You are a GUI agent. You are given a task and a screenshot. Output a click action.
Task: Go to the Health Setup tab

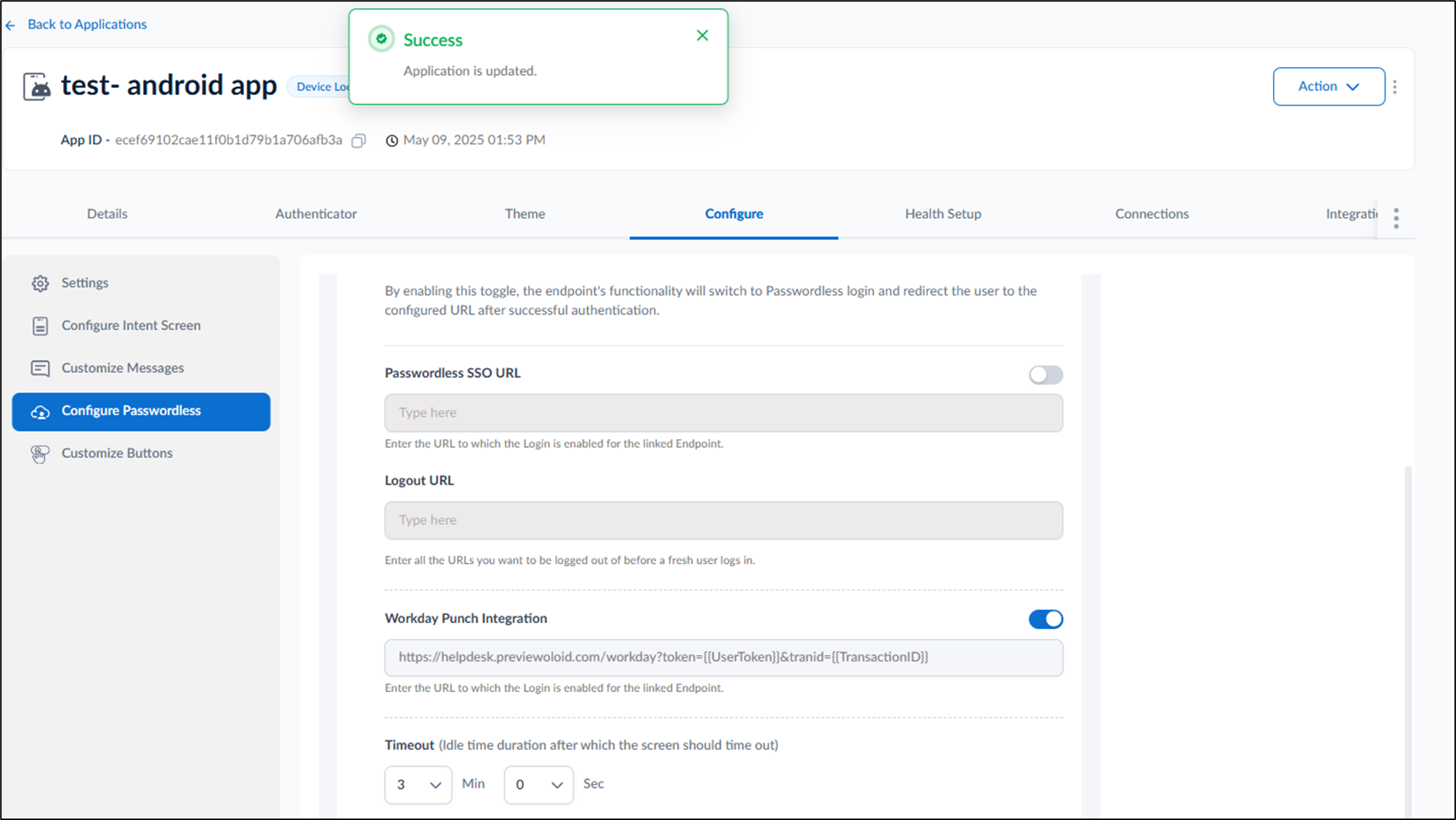pos(943,214)
